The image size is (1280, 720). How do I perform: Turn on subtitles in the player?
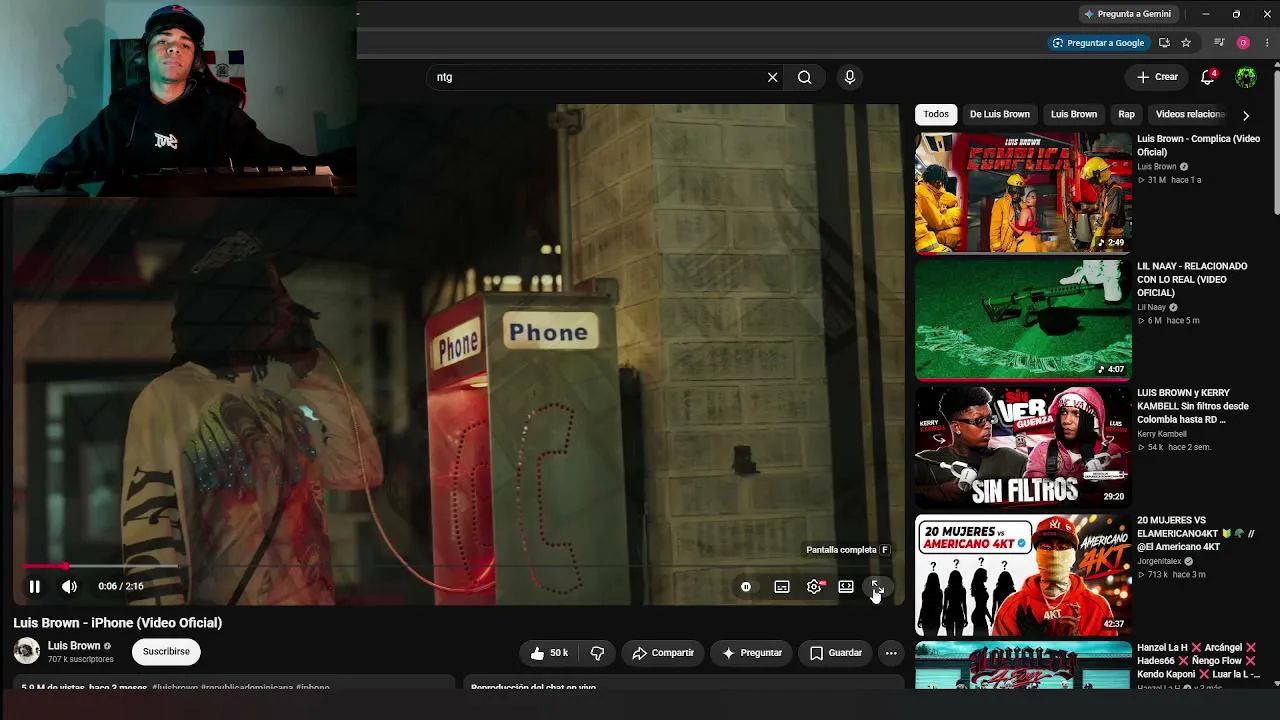782,587
